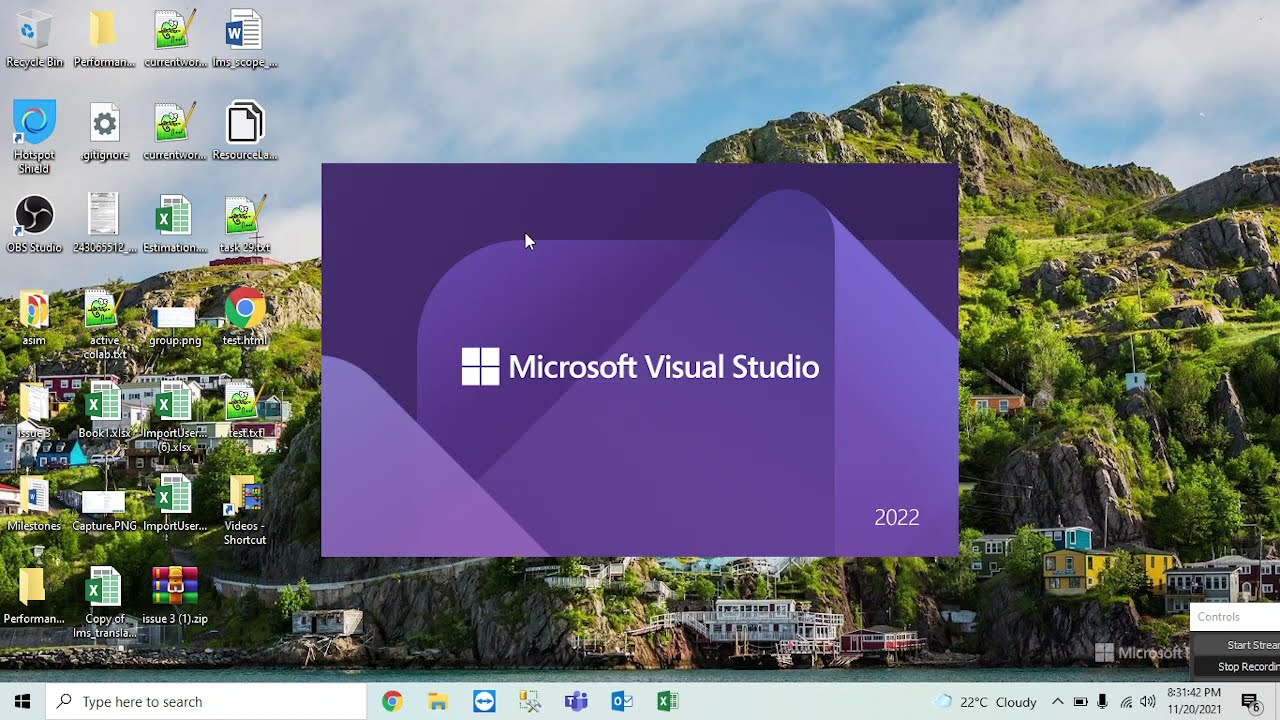Screen dimensions: 1280x720
Task: Click the microphone tray icon
Action: pos(1103,702)
